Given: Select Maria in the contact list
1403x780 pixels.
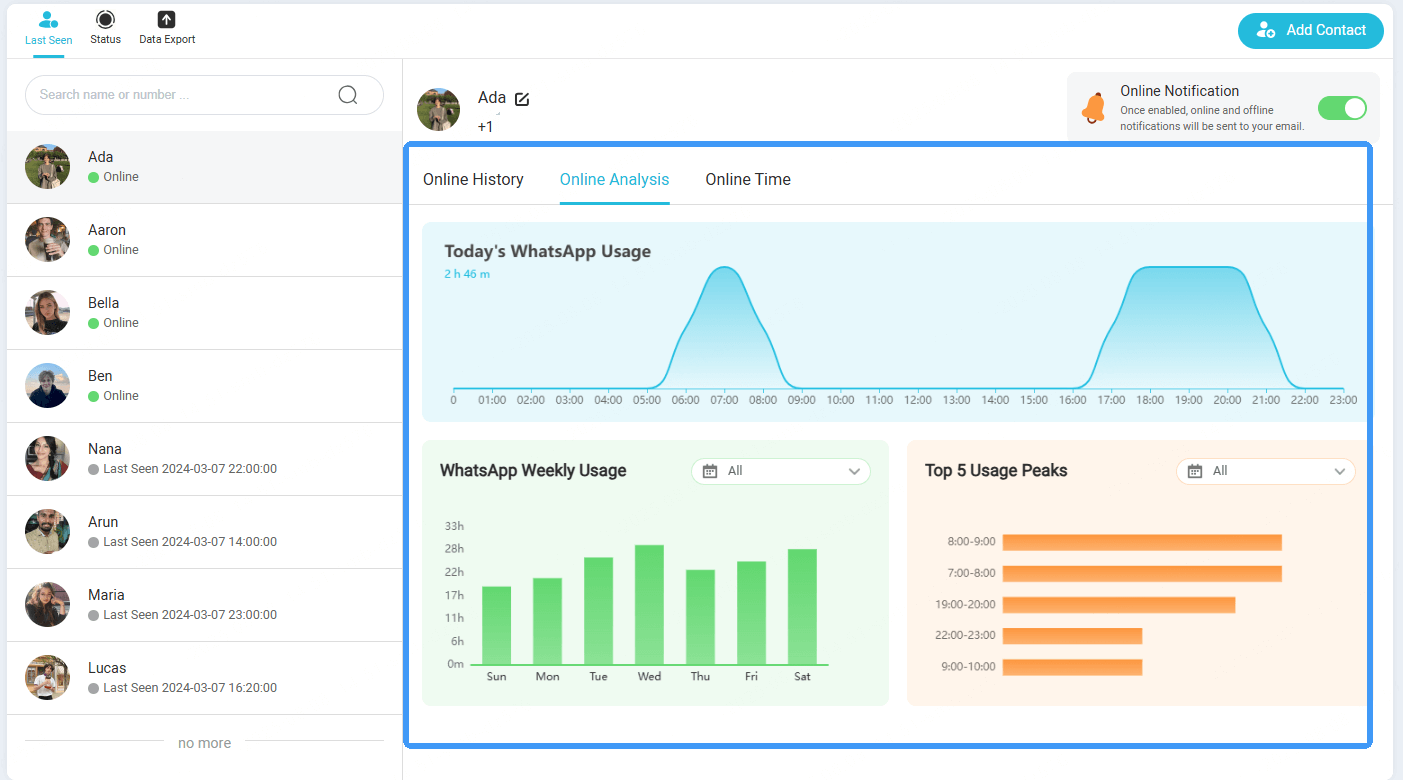Looking at the screenshot, I should [204, 605].
